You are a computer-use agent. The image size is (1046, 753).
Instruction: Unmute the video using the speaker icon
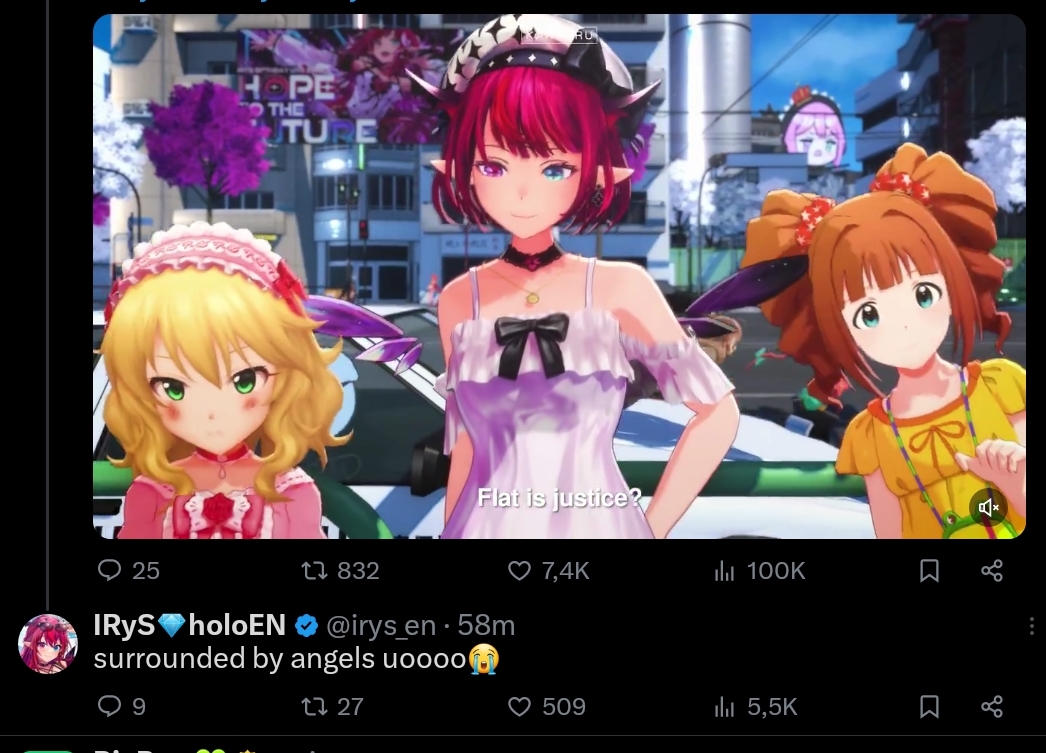pos(988,508)
